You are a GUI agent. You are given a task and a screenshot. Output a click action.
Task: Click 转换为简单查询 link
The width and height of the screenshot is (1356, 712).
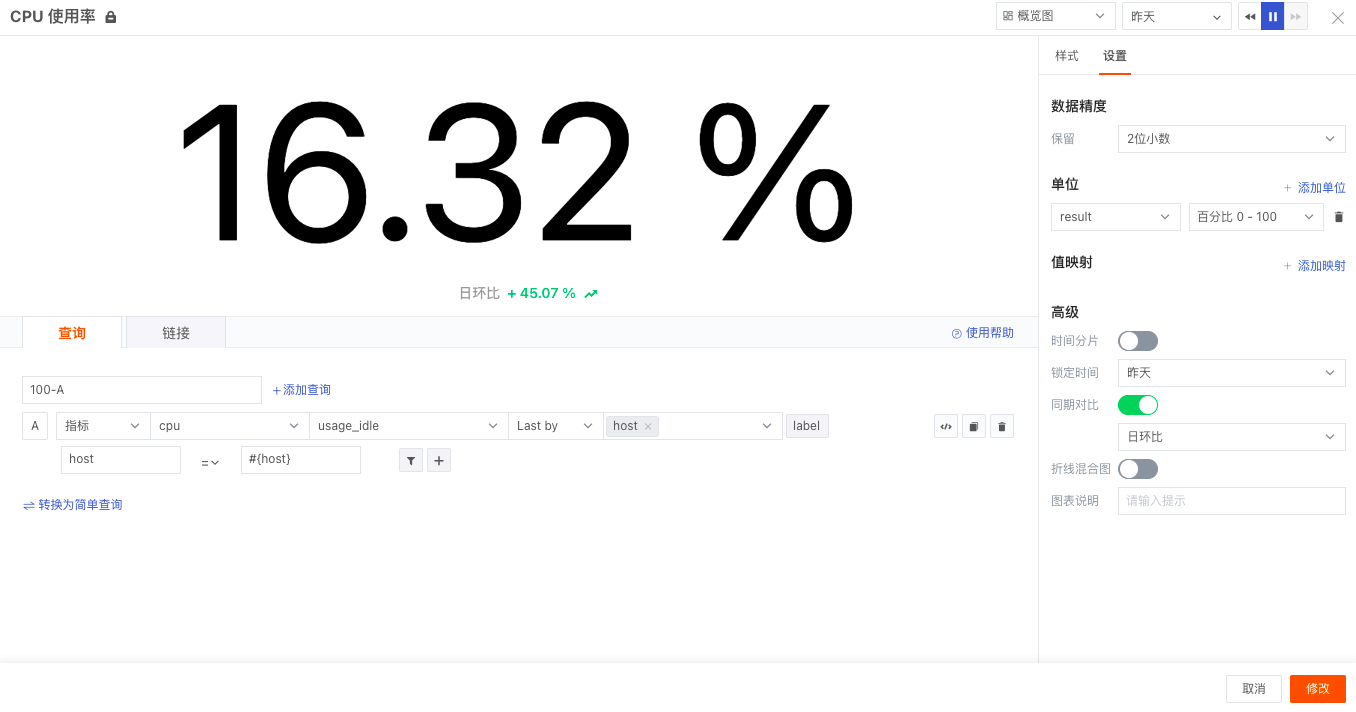pyautogui.click(x=73, y=505)
